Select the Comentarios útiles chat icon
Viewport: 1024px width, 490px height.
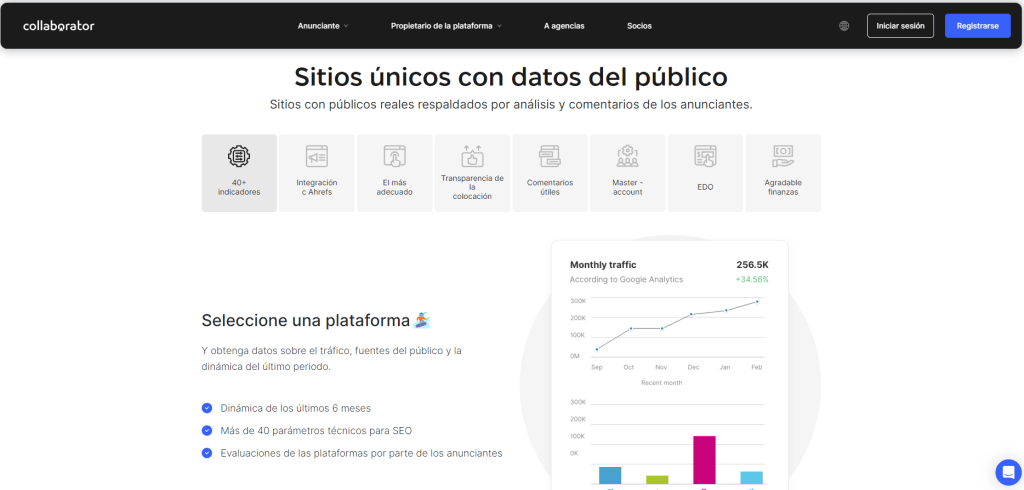pos(550,155)
